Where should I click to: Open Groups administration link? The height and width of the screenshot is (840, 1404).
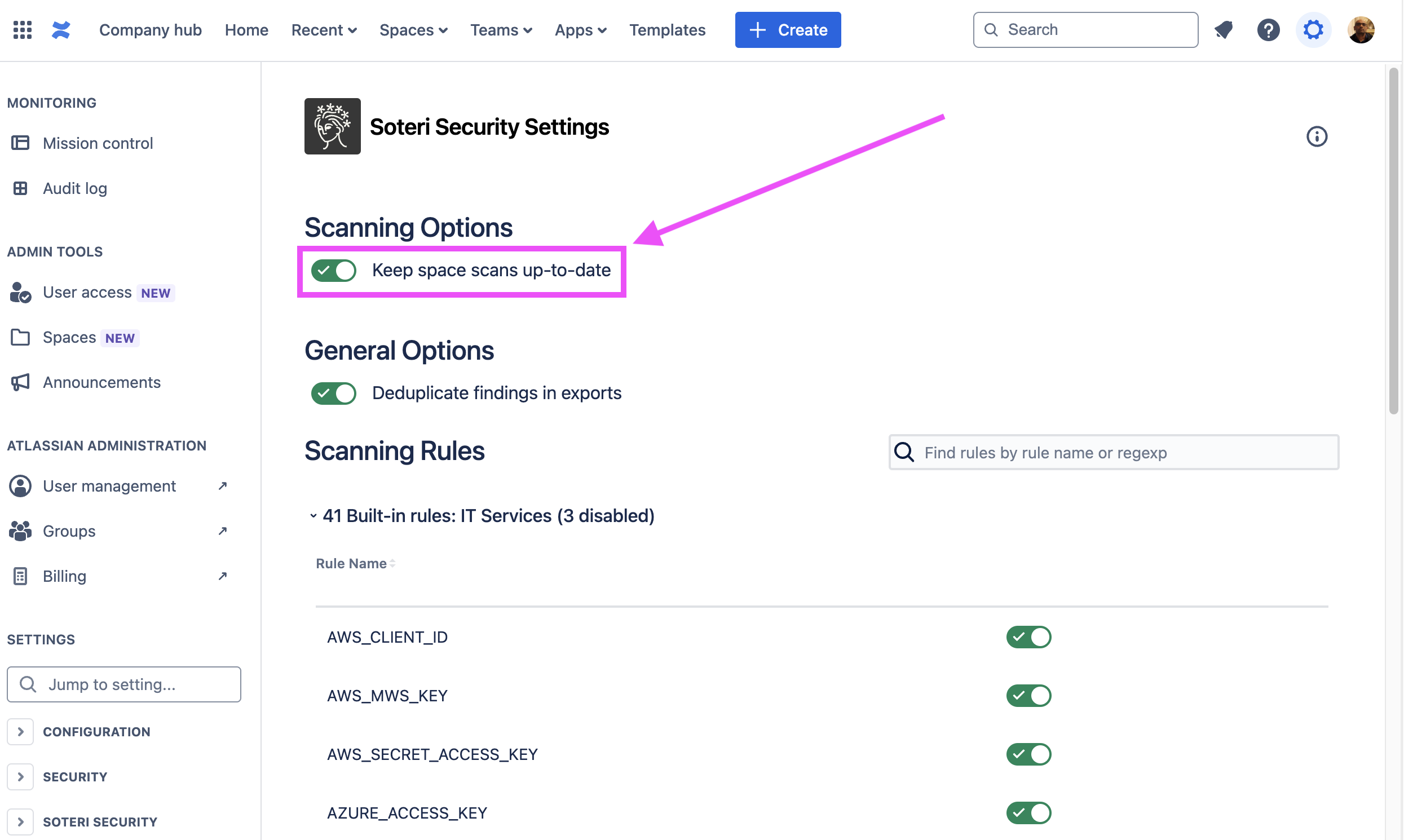coord(69,531)
